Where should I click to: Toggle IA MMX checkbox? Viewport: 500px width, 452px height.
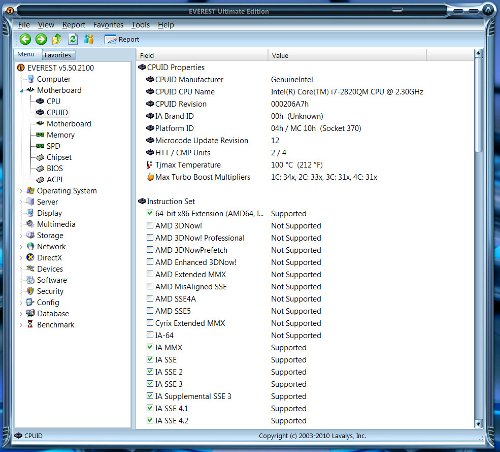pyautogui.click(x=150, y=347)
